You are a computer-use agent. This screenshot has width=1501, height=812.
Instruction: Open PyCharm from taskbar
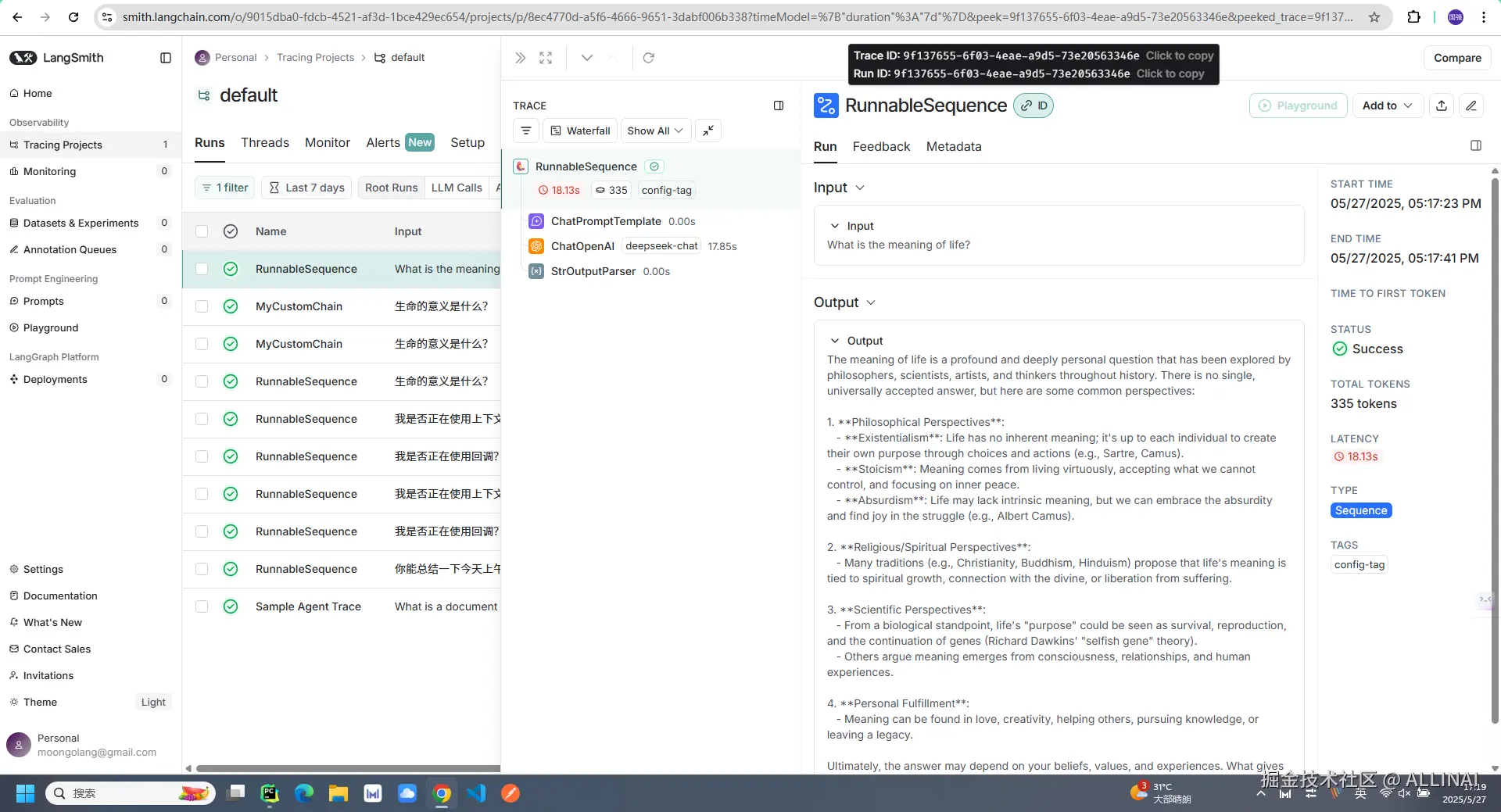(270, 793)
